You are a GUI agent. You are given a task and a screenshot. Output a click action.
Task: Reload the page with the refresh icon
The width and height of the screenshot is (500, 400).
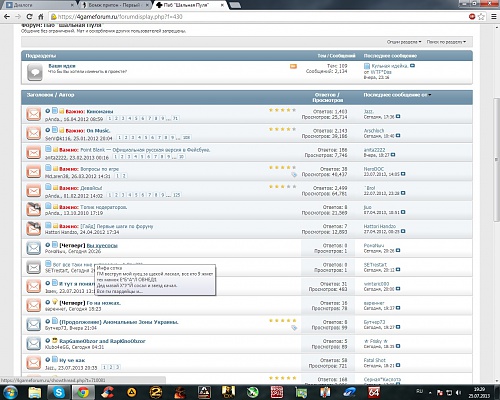pyautogui.click(x=29, y=16)
